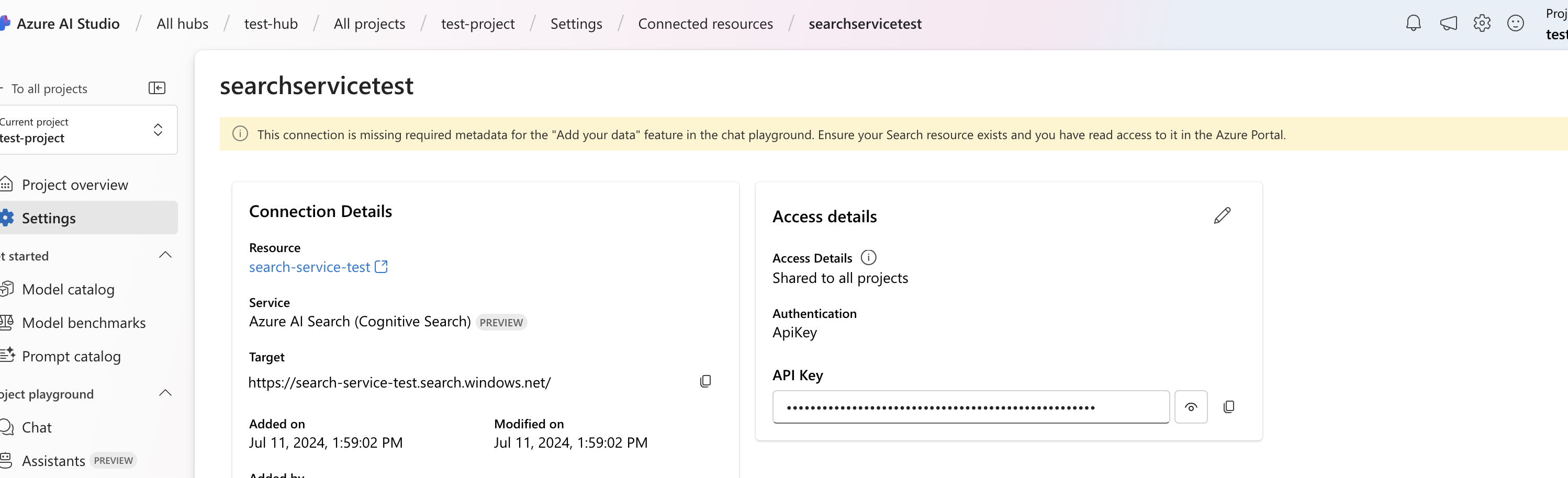Screen dimensions: 1568x478
Task: Click the Project overview home icon
Action: (6, 184)
